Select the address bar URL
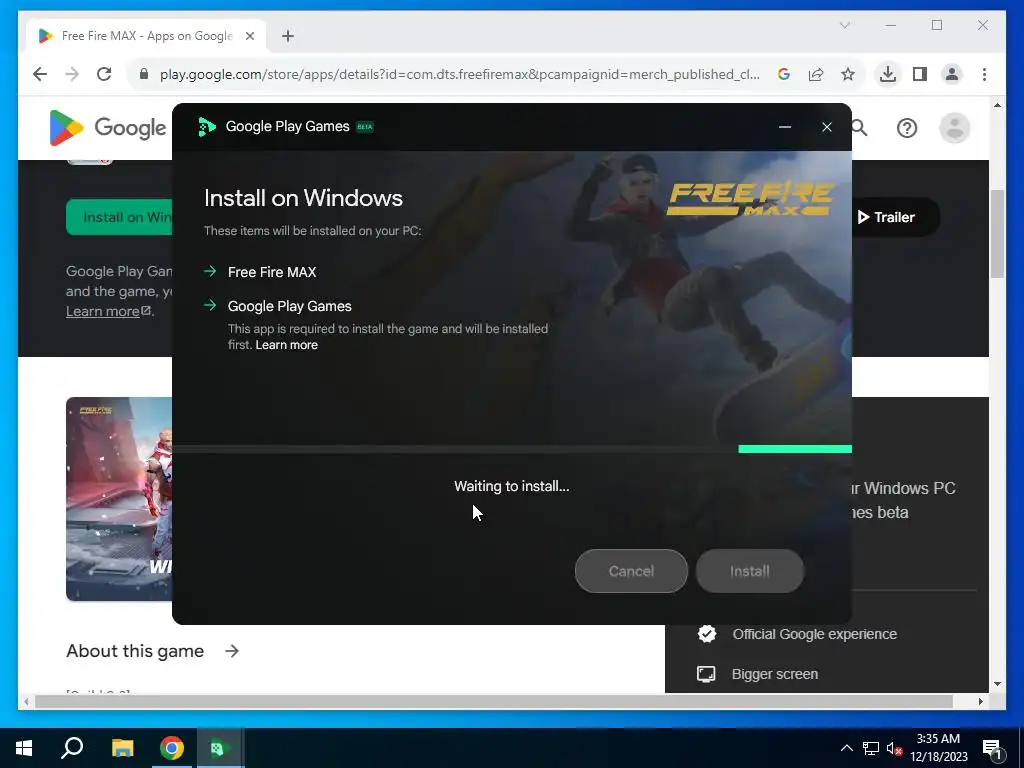 460,74
